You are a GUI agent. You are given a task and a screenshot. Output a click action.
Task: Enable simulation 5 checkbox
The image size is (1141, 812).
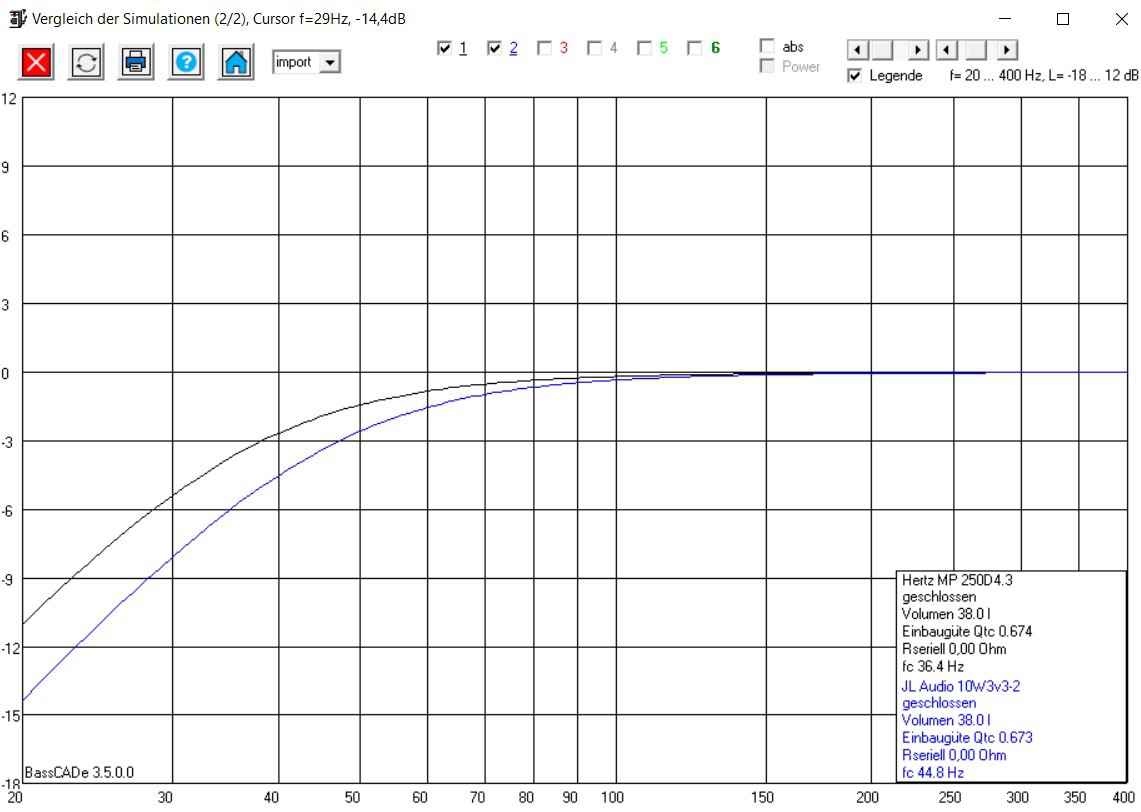coord(644,48)
